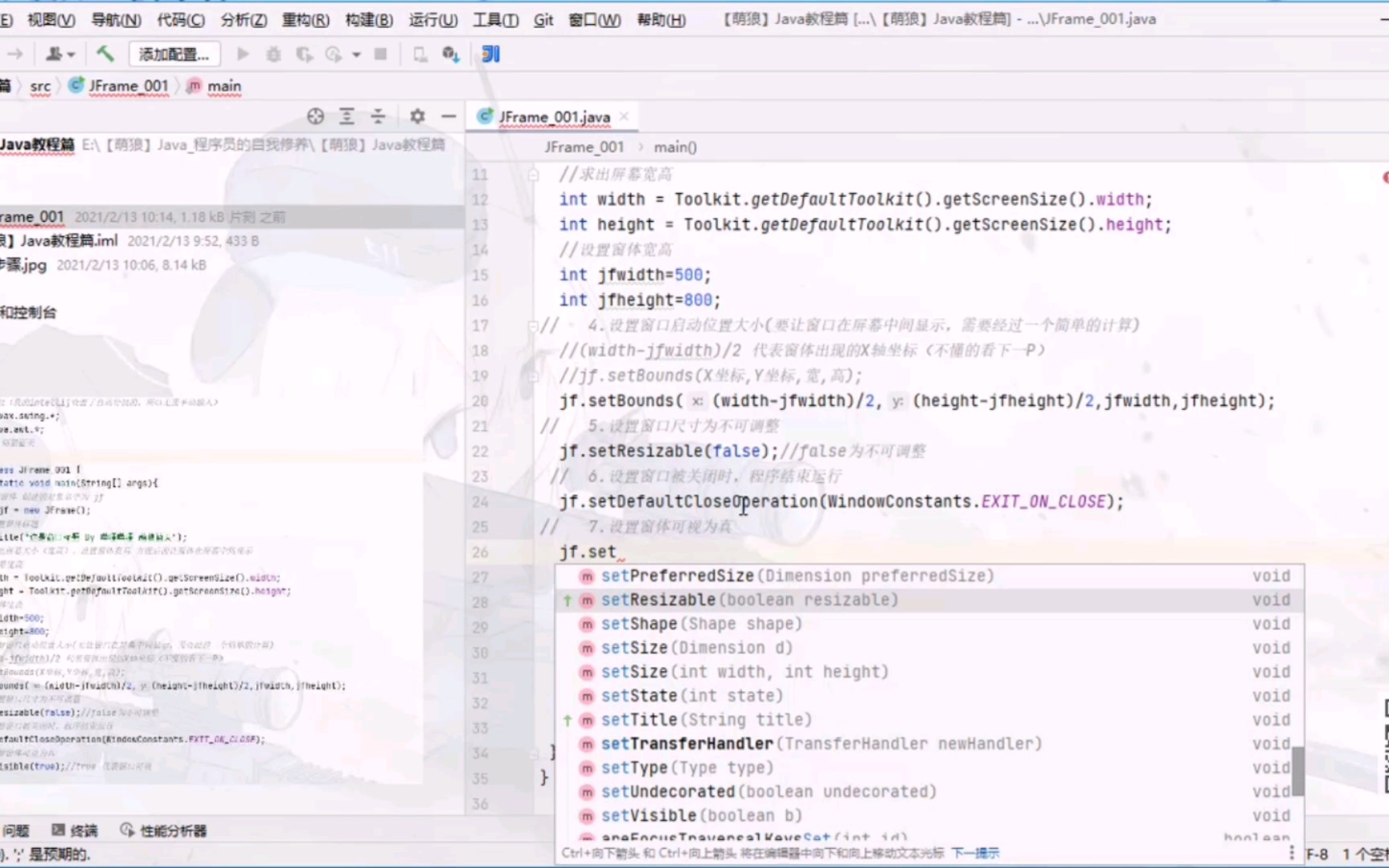
Task: Select setResizable(boolean resizable) completion suggestion
Action: pyautogui.click(x=929, y=600)
